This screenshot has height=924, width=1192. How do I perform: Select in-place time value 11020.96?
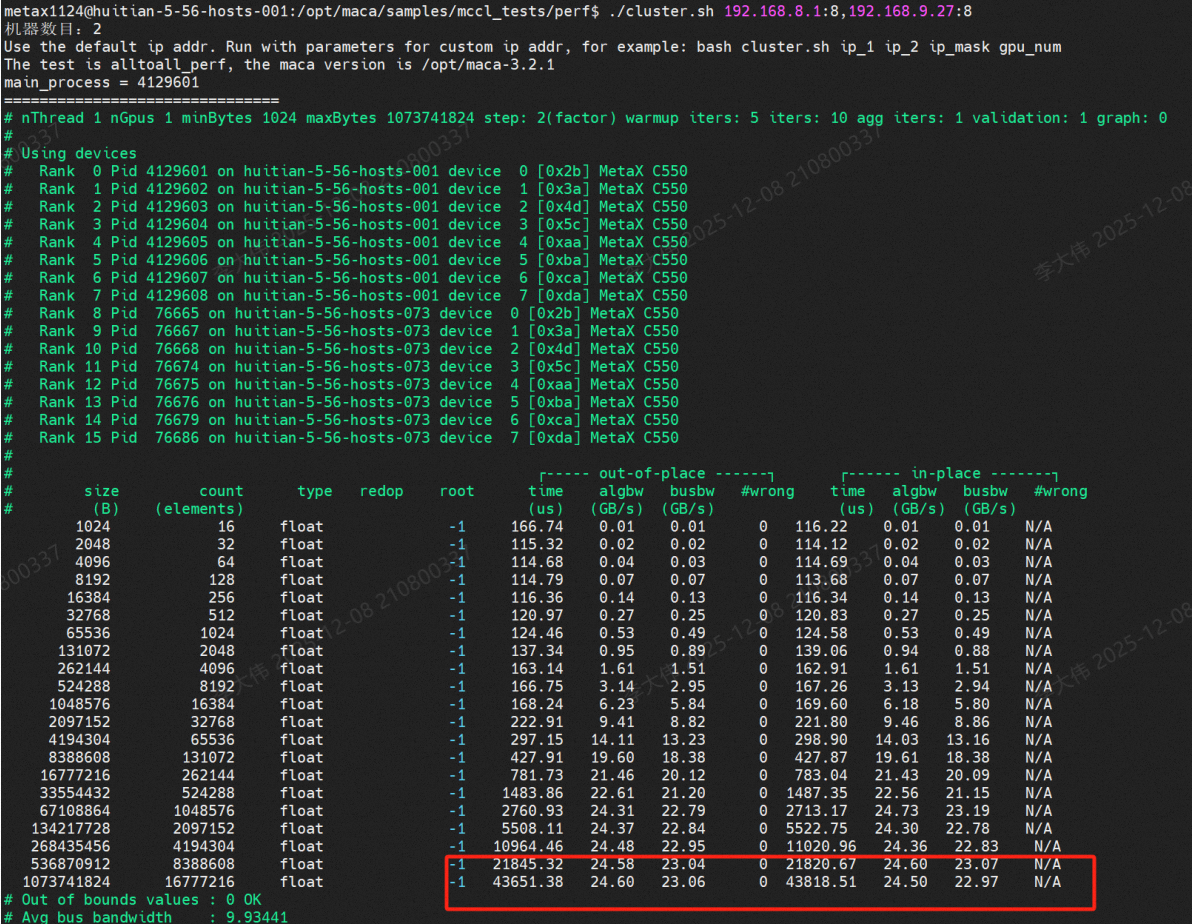821,846
